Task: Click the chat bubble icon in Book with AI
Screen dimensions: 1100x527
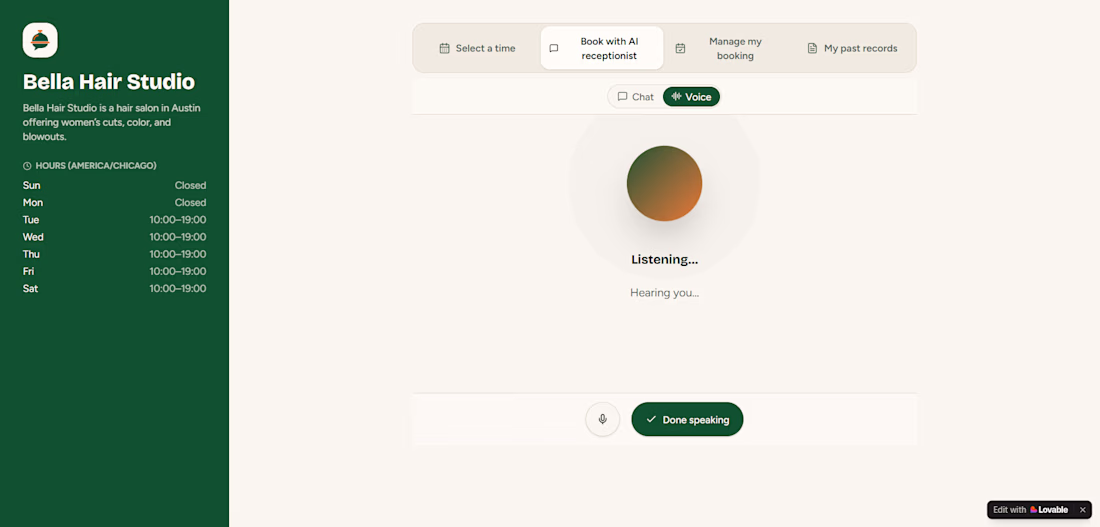Action: click(554, 48)
